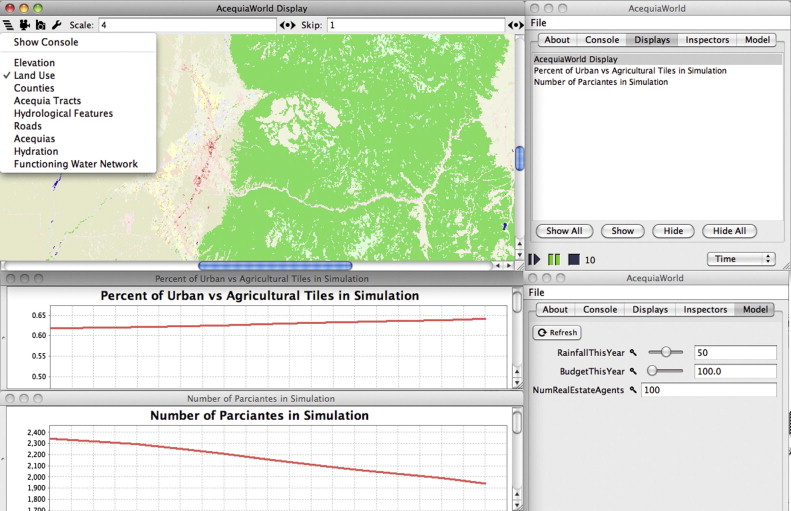Click the Scale input field
Viewport: 791px width, 511px height.
pyautogui.click(x=188, y=25)
